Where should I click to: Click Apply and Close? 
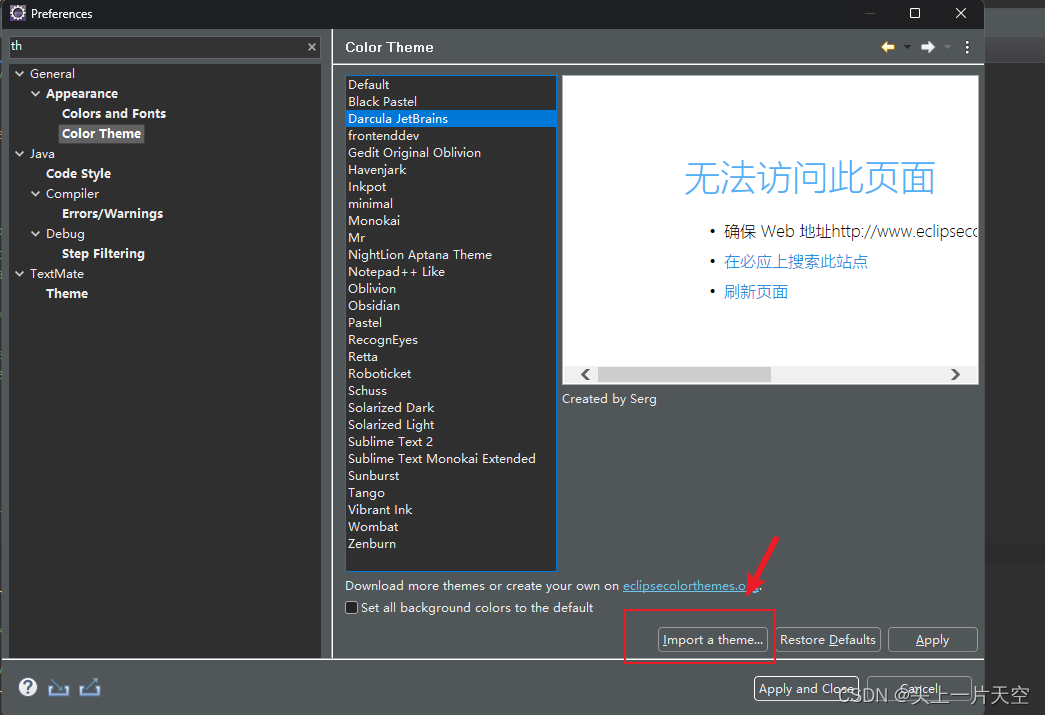click(806, 688)
